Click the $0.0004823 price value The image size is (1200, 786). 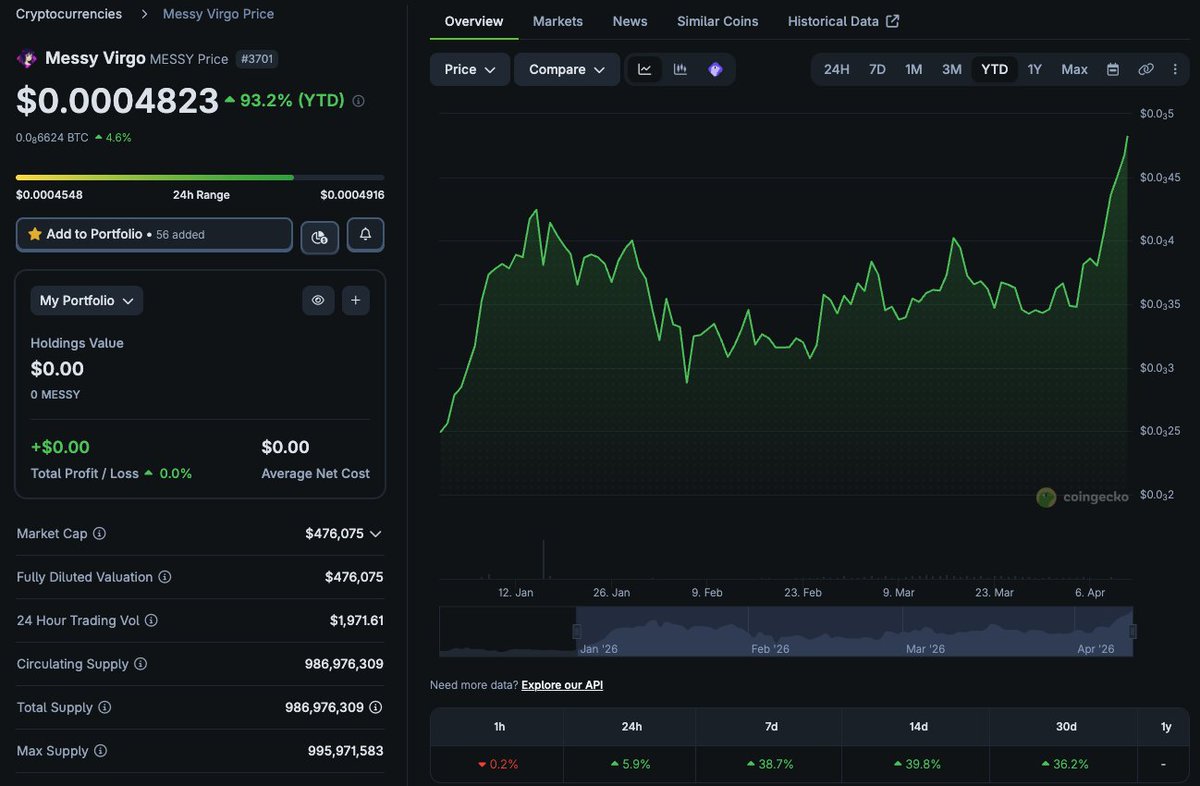point(117,101)
